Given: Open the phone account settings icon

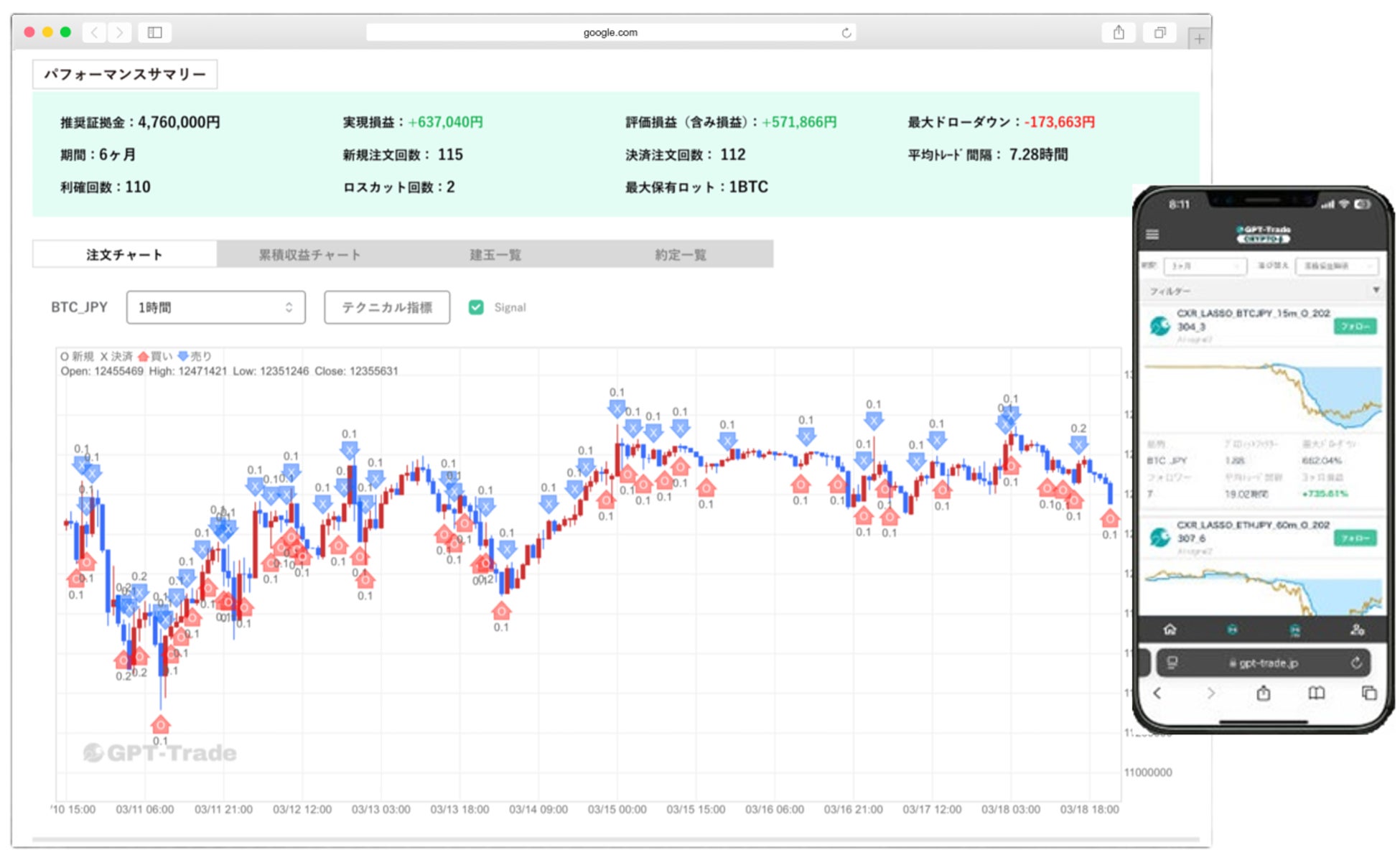Looking at the screenshot, I should click(1356, 630).
